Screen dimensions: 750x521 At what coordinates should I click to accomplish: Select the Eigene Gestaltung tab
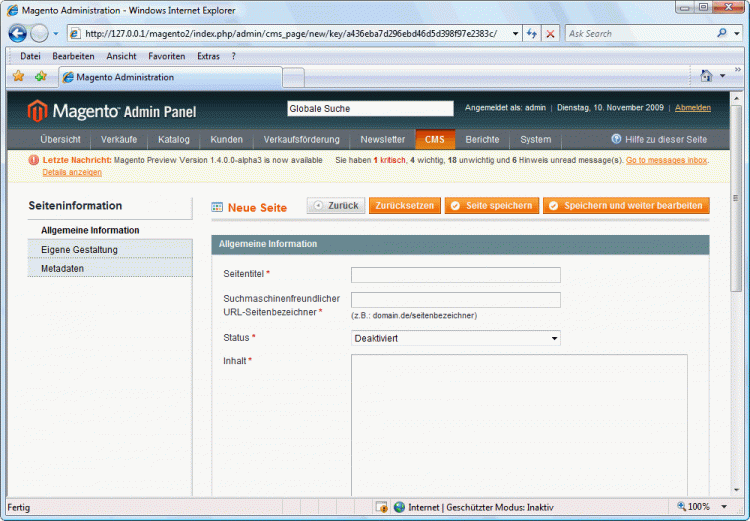pos(79,249)
